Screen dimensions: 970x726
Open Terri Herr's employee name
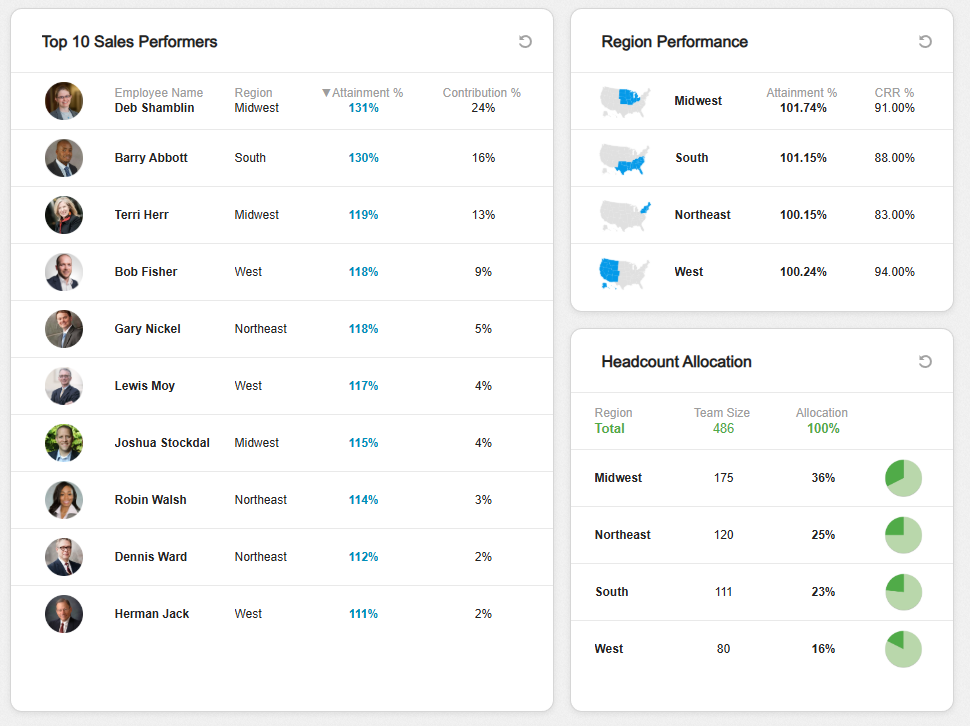[141, 215]
